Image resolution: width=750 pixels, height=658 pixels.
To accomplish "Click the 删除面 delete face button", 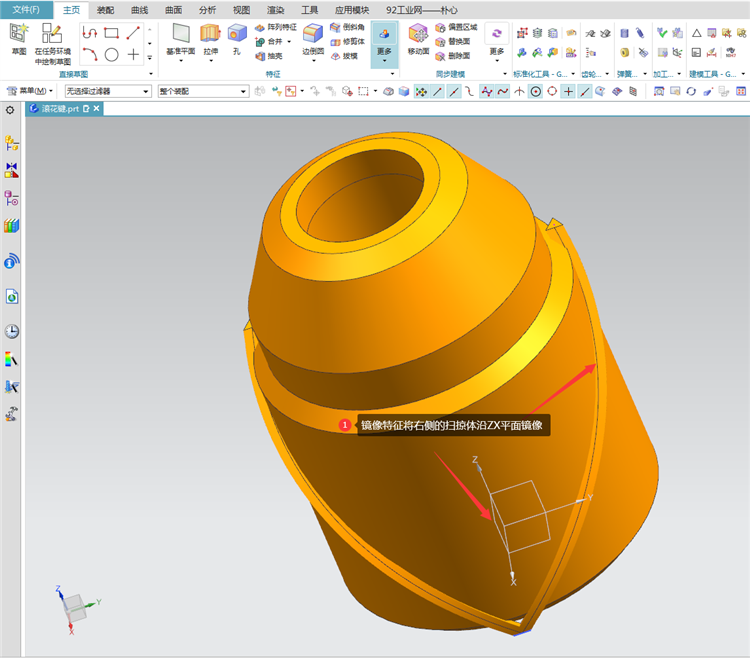I will point(453,56).
